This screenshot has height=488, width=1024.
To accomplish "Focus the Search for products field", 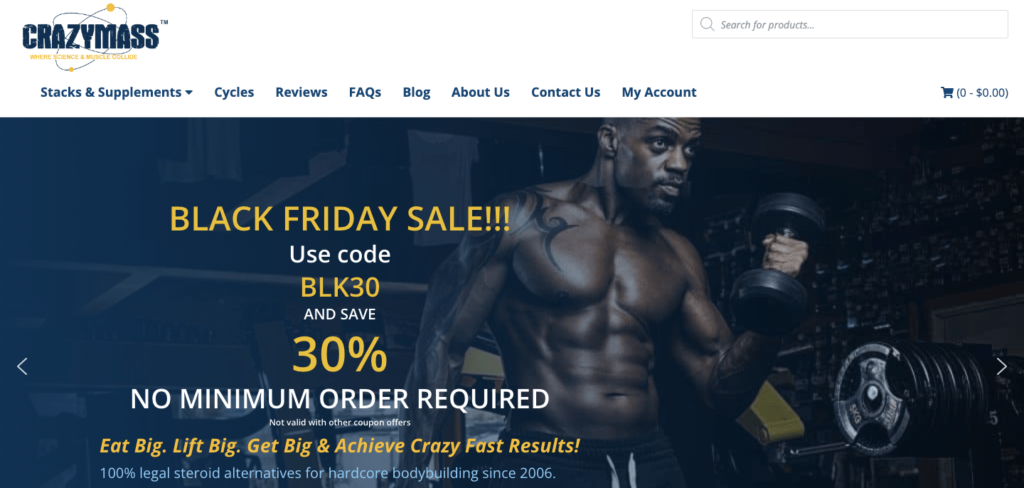I will click(850, 24).
